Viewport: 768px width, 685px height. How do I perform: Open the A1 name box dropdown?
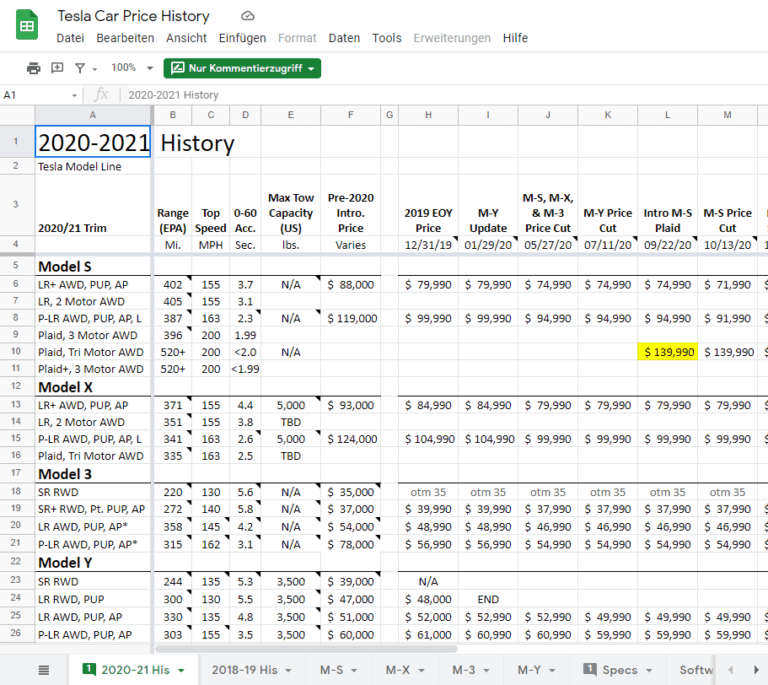74,95
